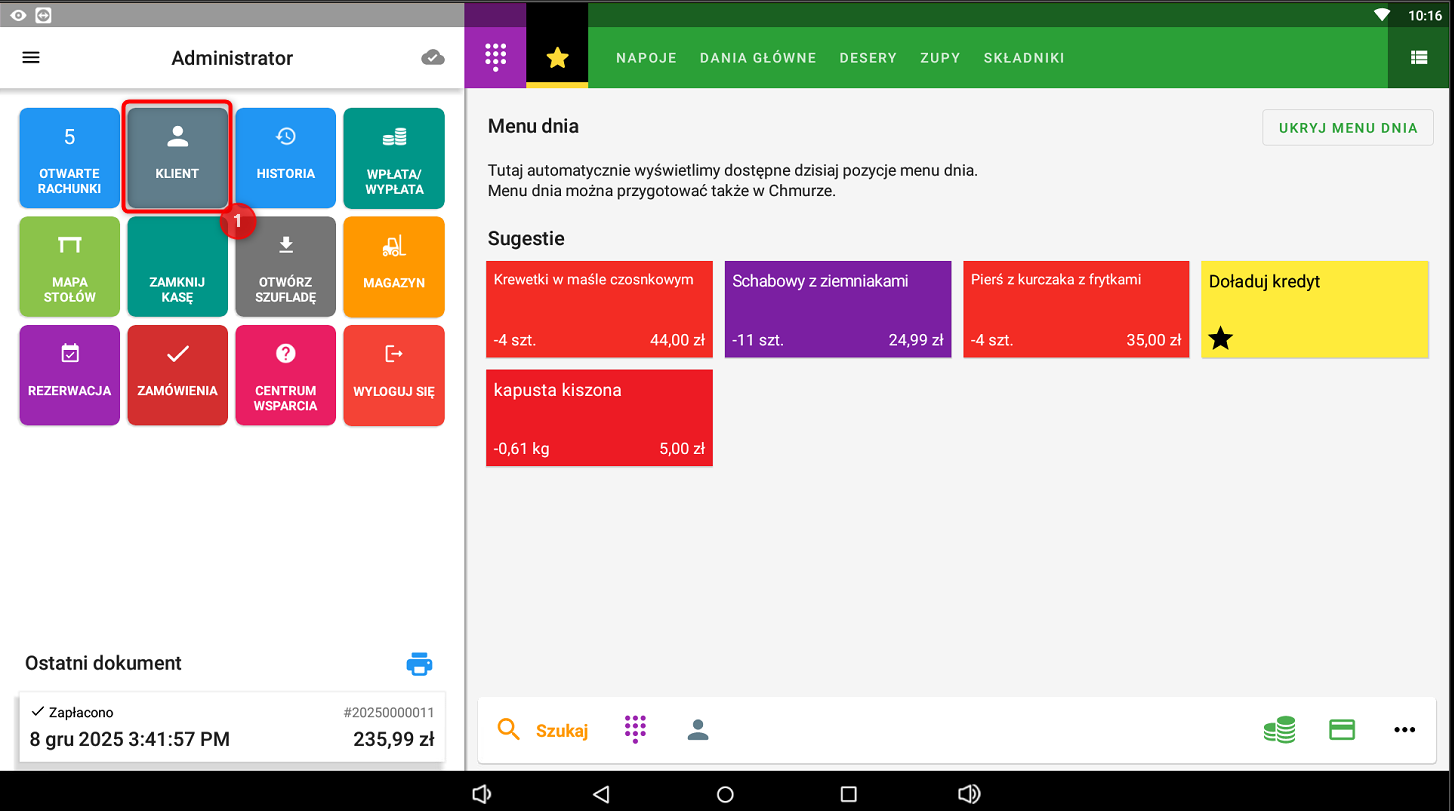This screenshot has width=1454, height=811.
Task: Open keypad icon in bottom search bar
Action: [635, 730]
